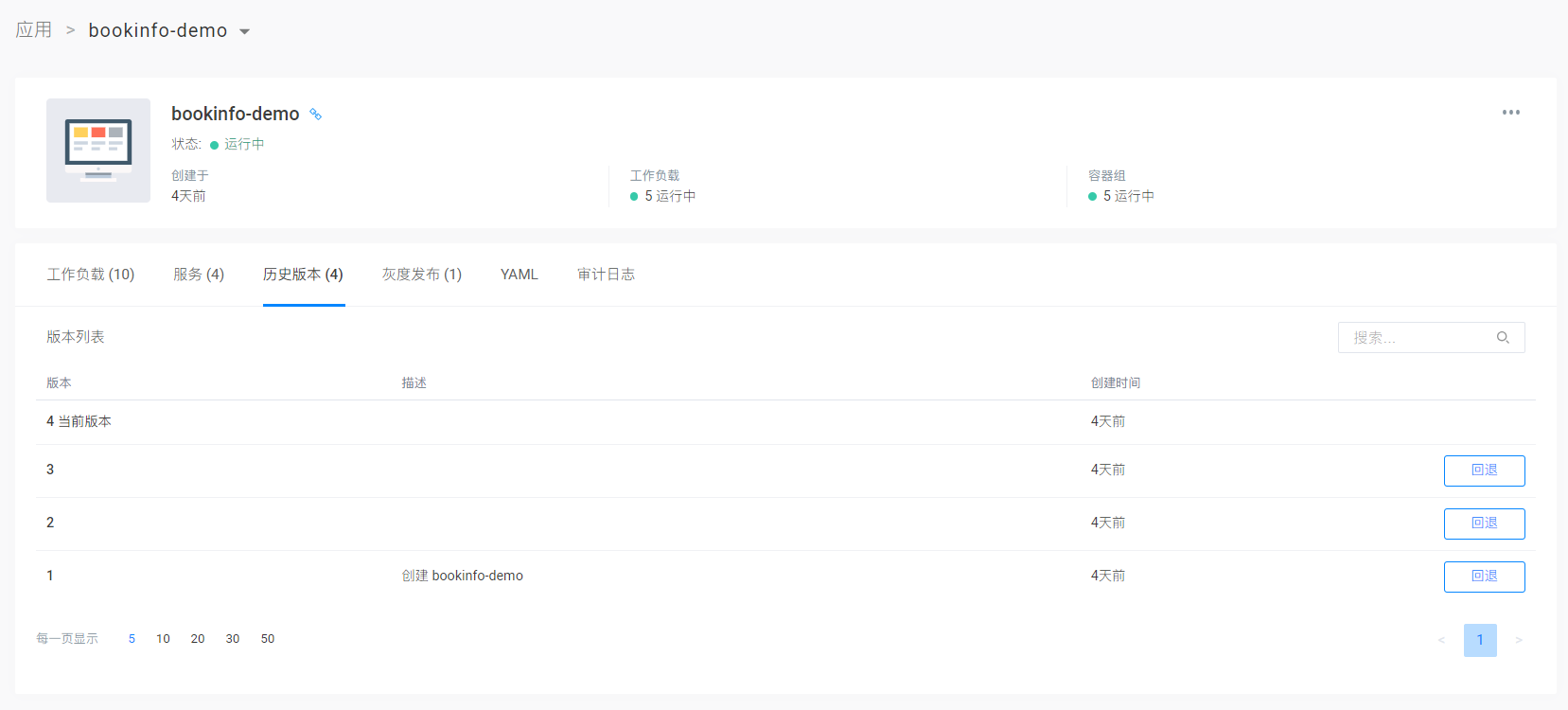The height and width of the screenshot is (710, 1568).
Task: Open the 灰度发布 (1) tab
Action: pyautogui.click(x=422, y=275)
